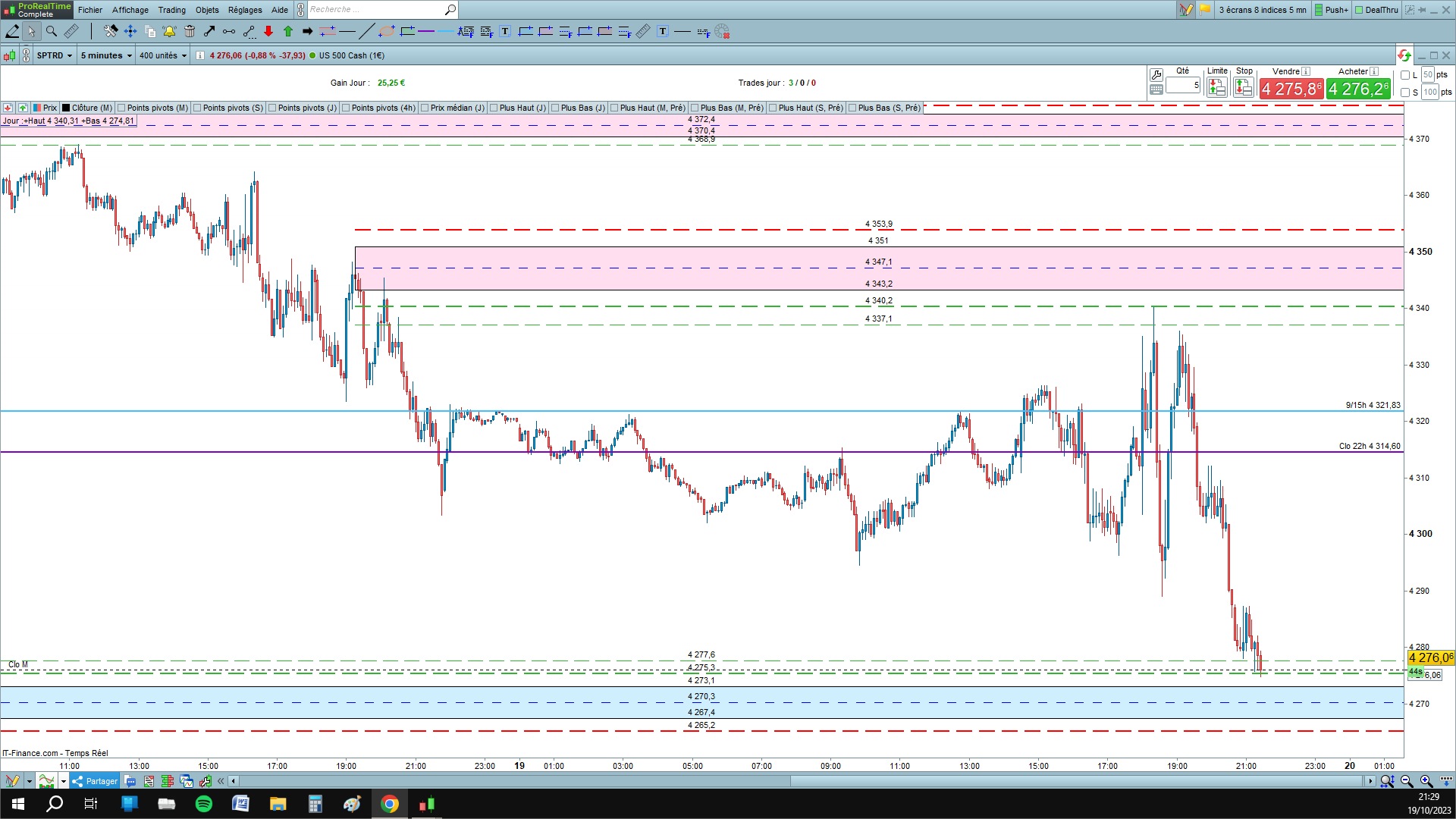Click the Clôture (M) black color swatch
The image size is (1456, 819).
66,108
